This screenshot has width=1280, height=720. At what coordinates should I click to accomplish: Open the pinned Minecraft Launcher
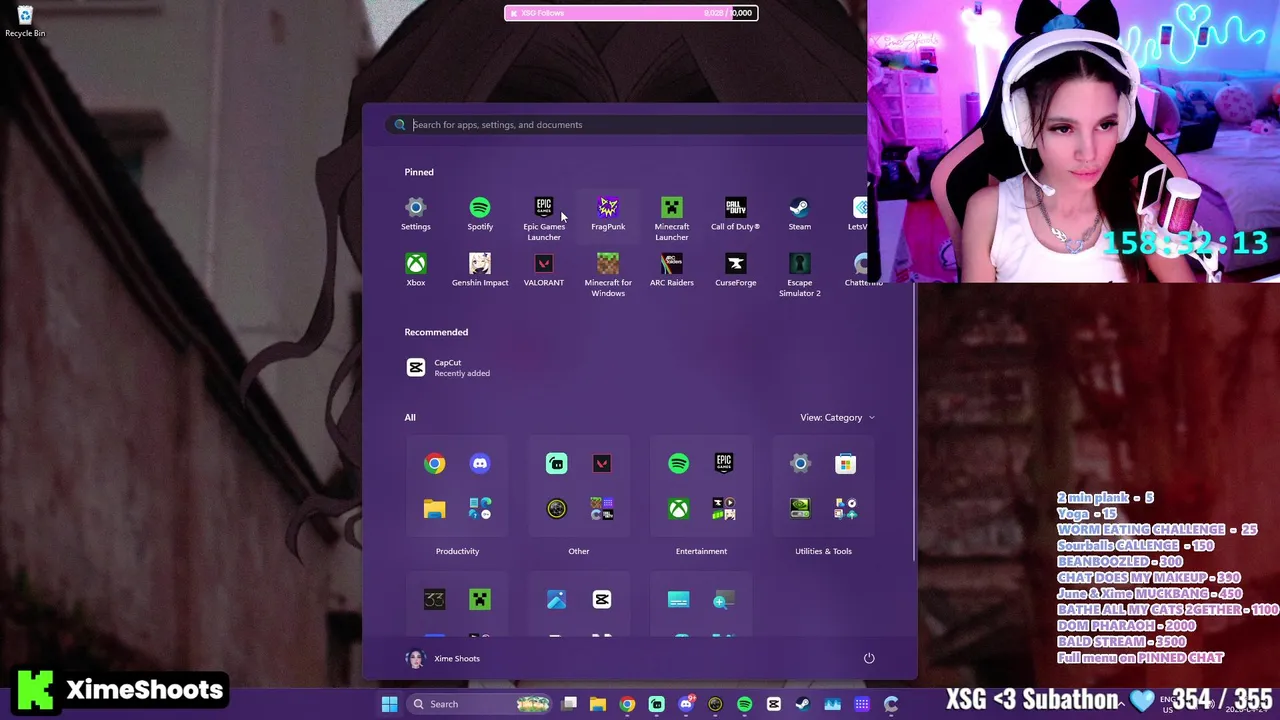(672, 219)
